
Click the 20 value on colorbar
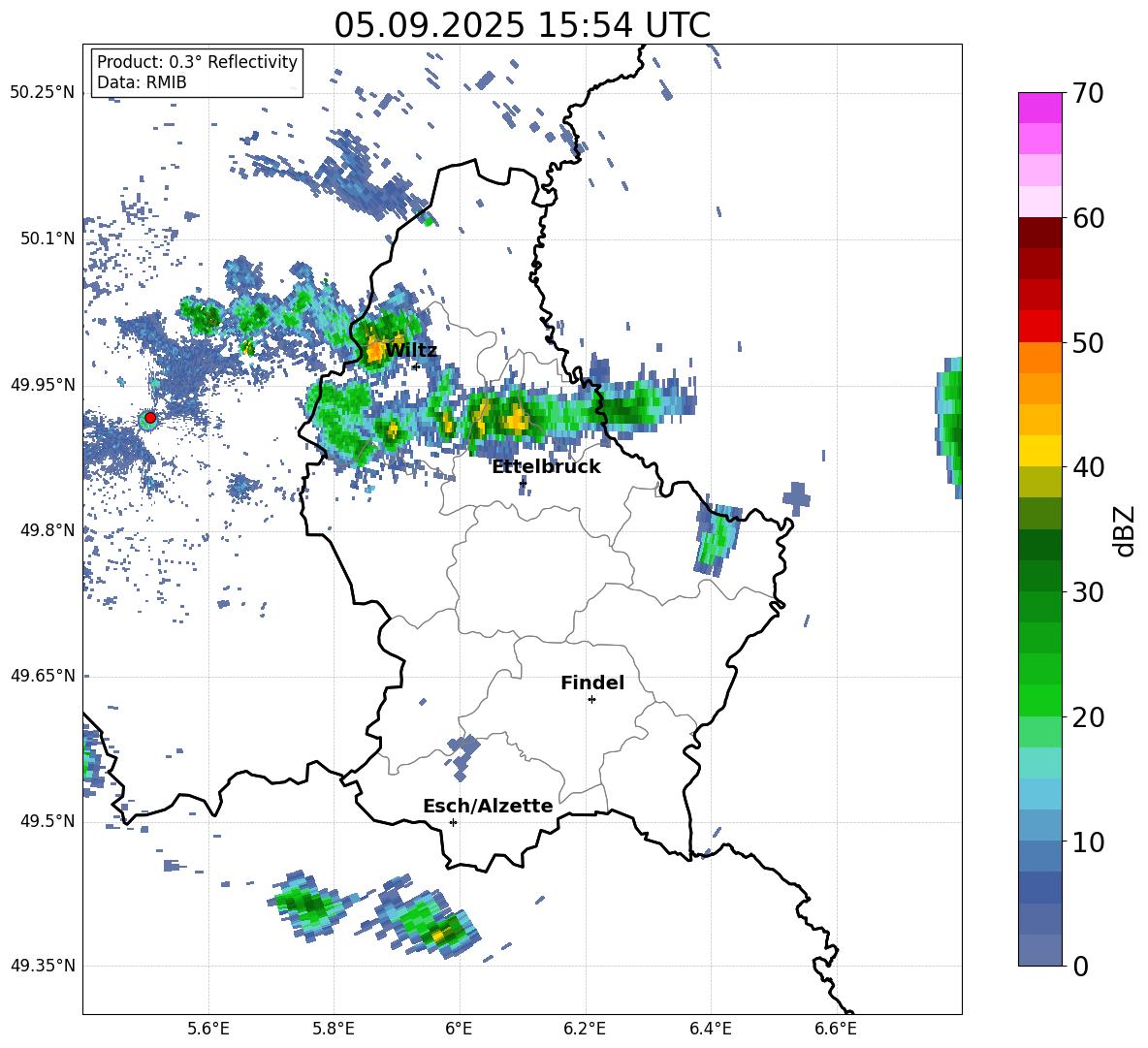pos(1087,716)
